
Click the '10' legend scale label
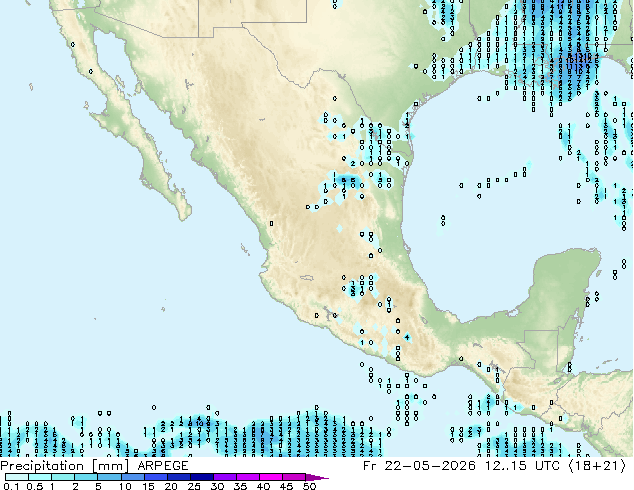[x=125, y=486]
